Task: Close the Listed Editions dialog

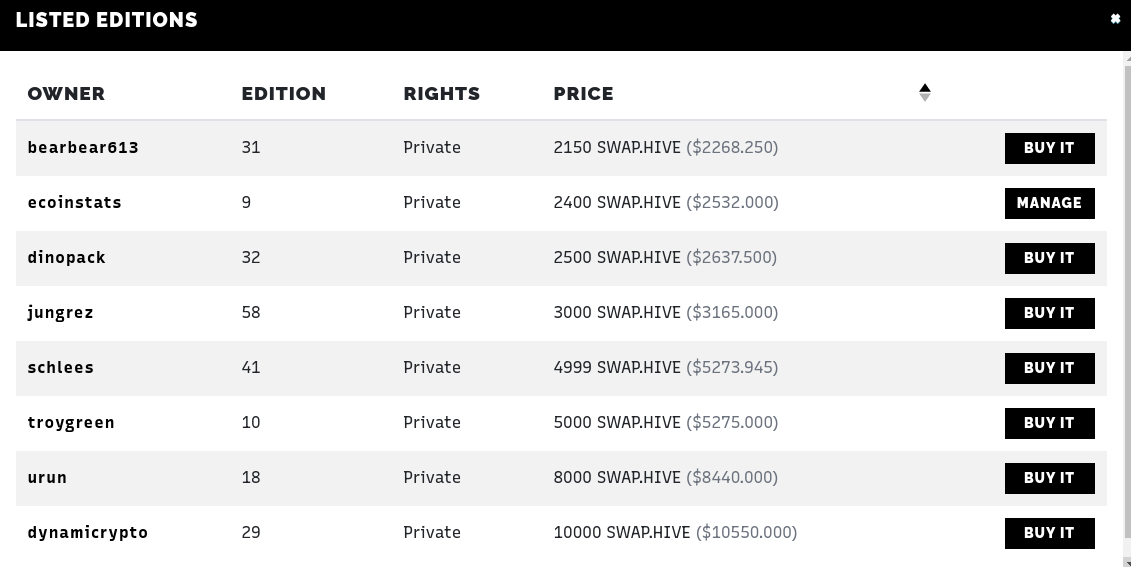Action: tap(1115, 19)
